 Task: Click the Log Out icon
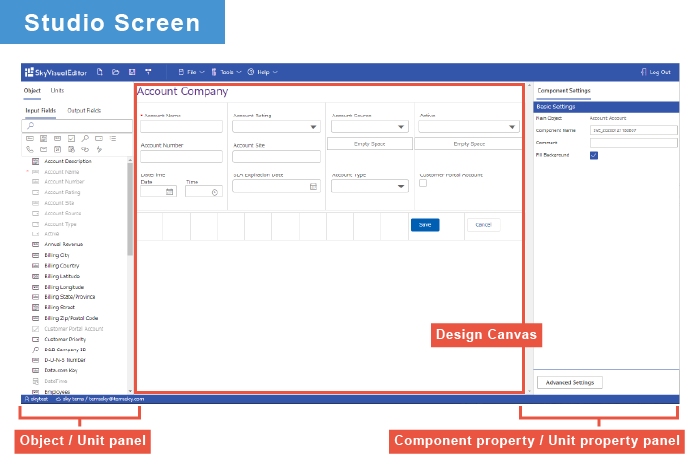644,72
